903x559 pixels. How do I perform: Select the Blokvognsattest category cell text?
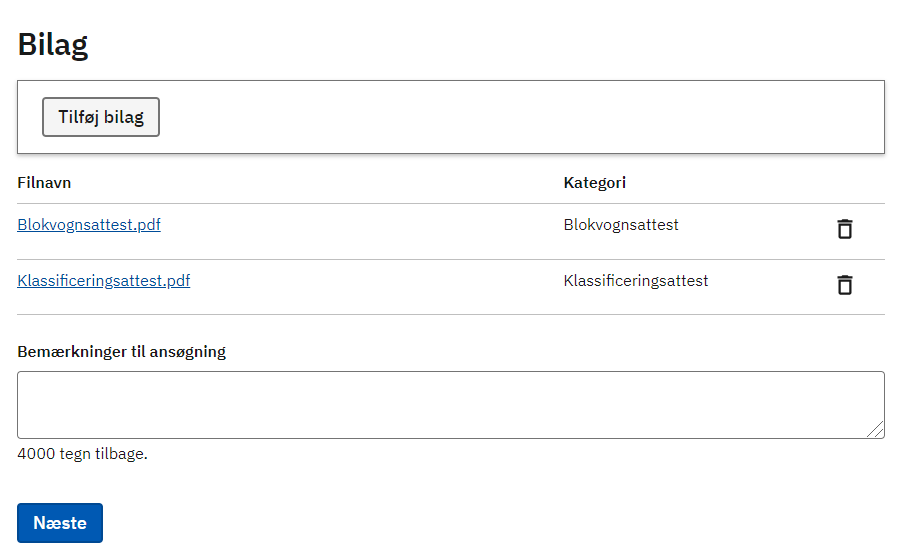(x=621, y=225)
